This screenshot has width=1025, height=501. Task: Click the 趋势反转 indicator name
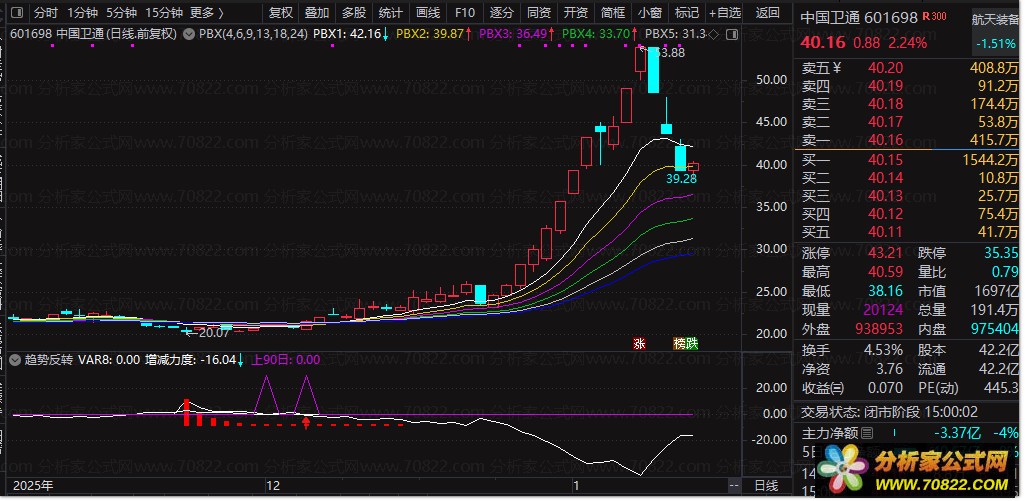pyautogui.click(x=49, y=360)
